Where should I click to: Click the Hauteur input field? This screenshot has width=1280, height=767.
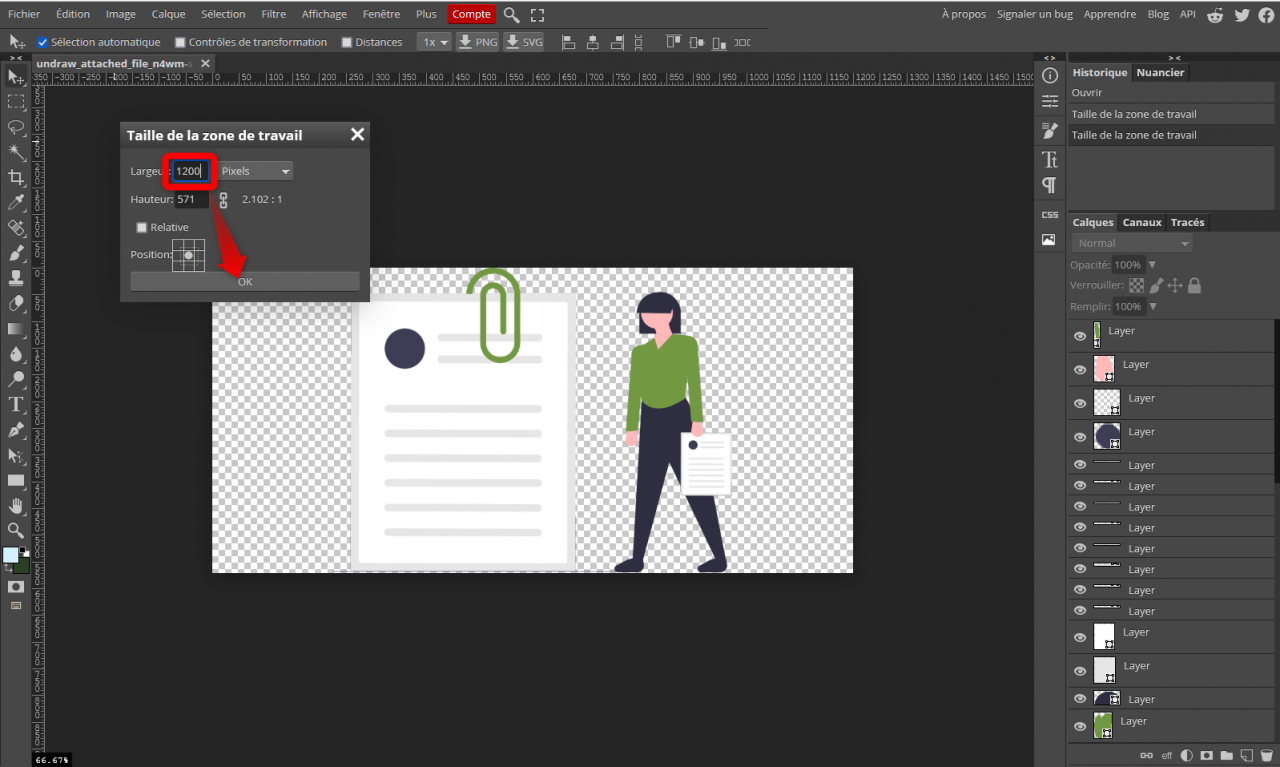coord(192,199)
